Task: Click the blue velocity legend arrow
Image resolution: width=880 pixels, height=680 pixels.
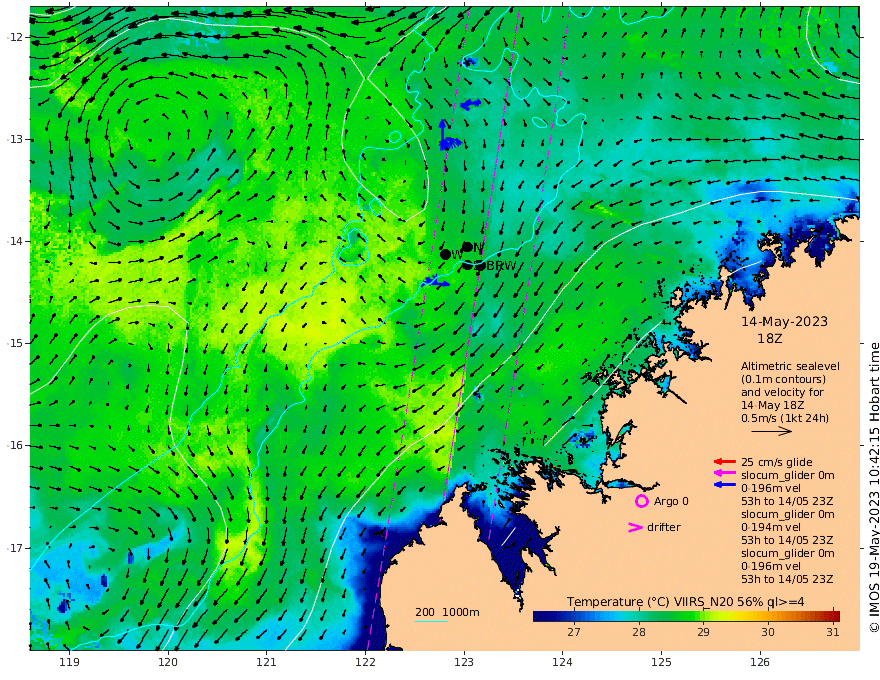Action: [x=725, y=484]
